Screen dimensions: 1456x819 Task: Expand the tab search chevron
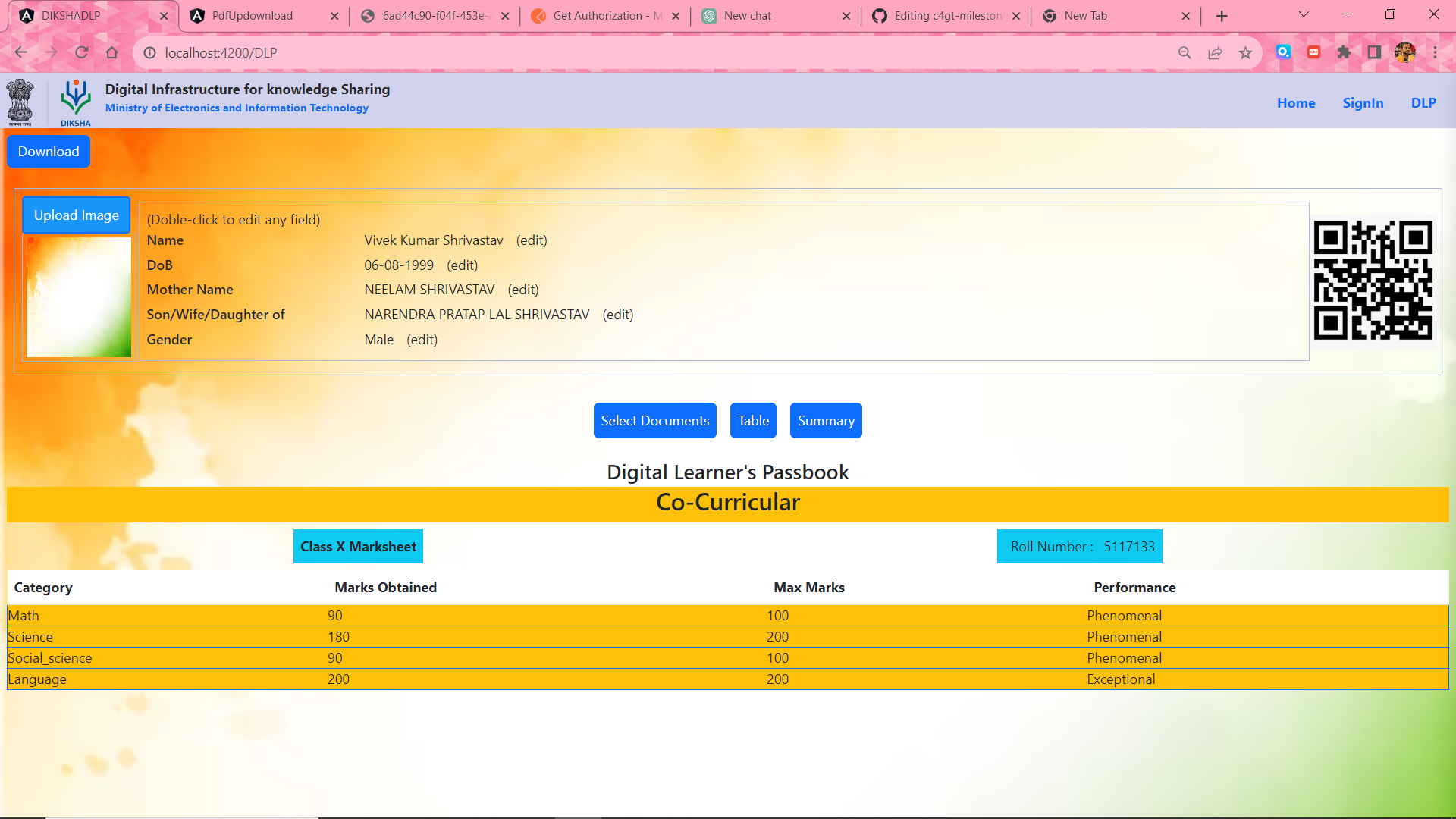click(x=1304, y=15)
